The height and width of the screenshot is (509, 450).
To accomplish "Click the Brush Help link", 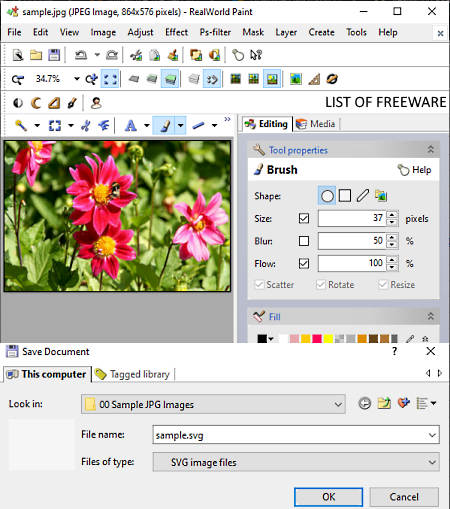I will (x=414, y=170).
